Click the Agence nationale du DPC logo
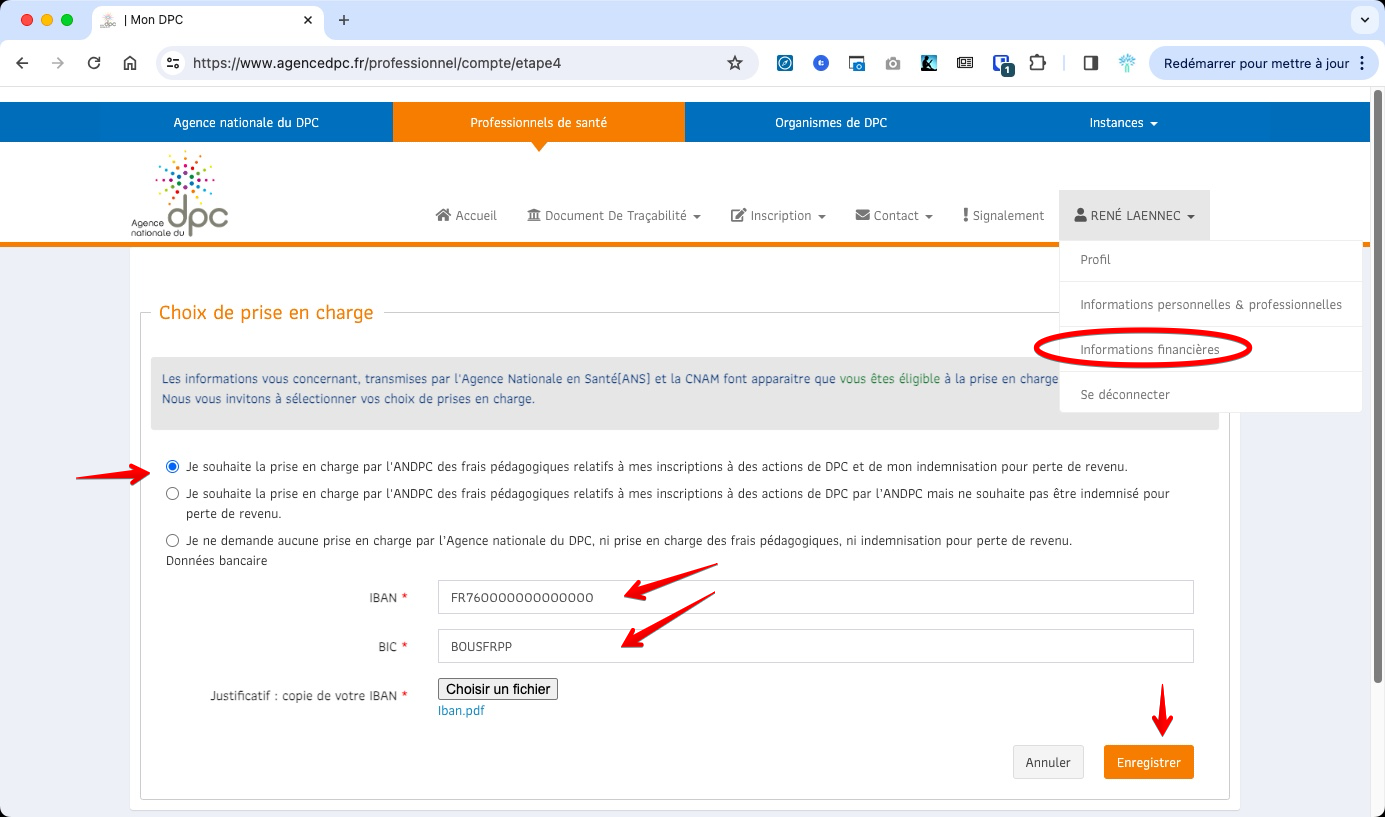The height and width of the screenshot is (817, 1385). 180,194
